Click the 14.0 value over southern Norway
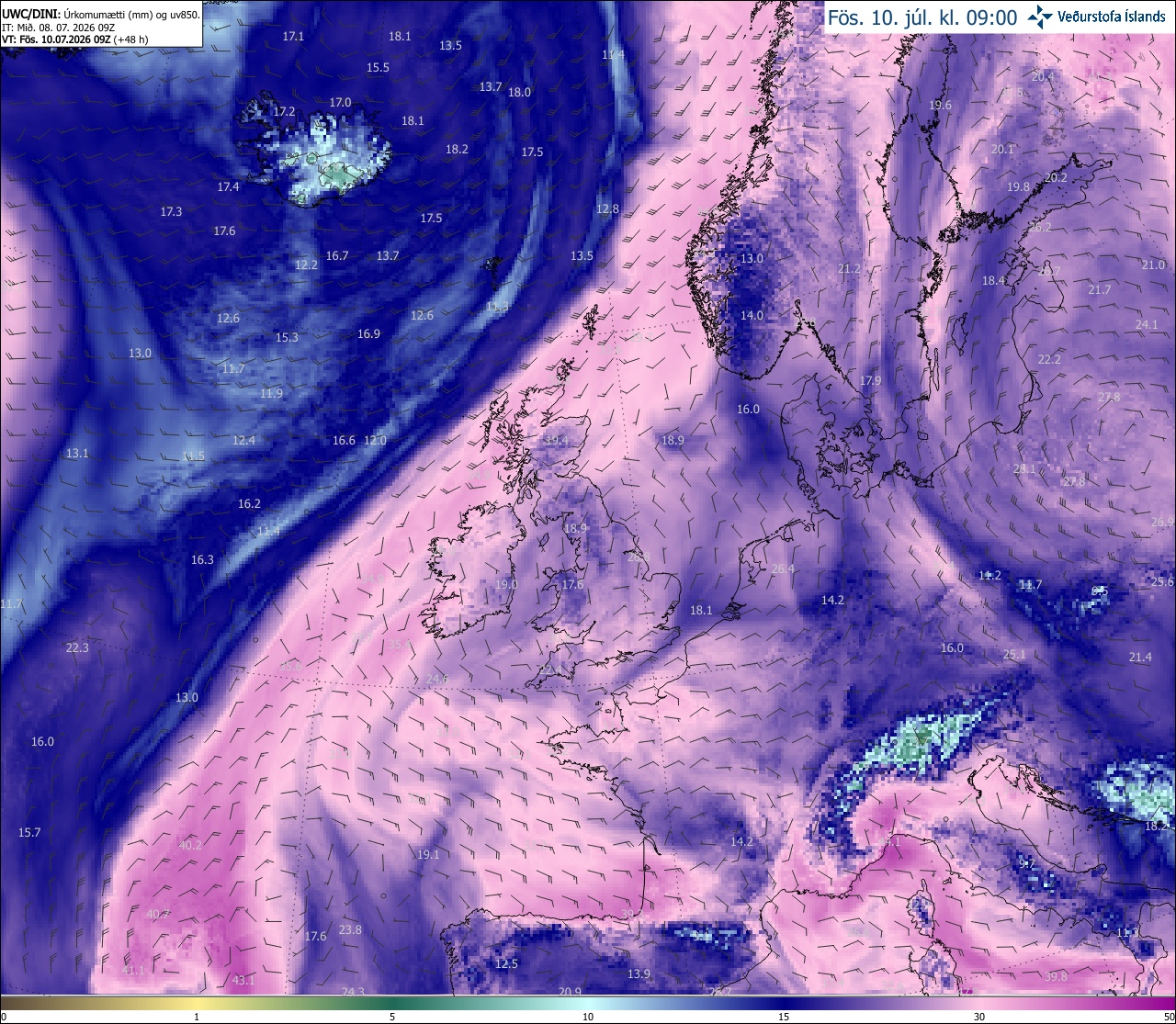The height and width of the screenshot is (1024, 1176). pyautogui.click(x=752, y=316)
